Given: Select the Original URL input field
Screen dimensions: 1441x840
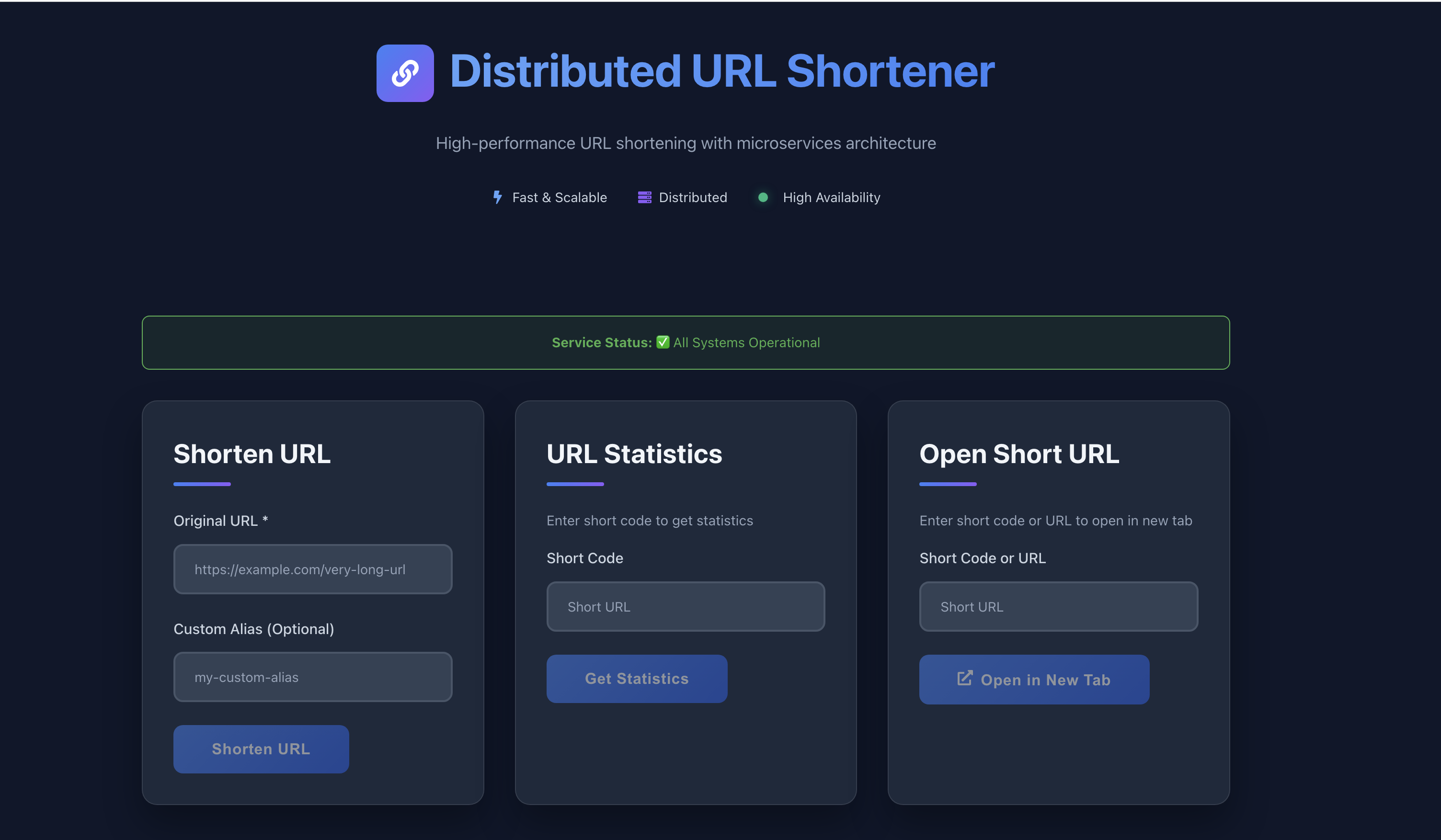Looking at the screenshot, I should pos(312,569).
